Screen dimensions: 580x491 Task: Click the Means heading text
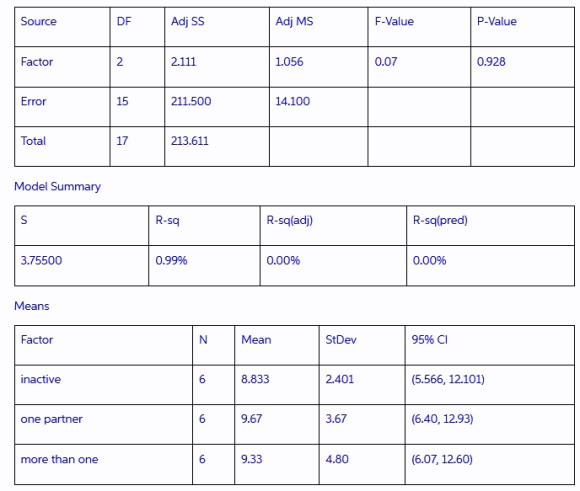click(x=32, y=306)
